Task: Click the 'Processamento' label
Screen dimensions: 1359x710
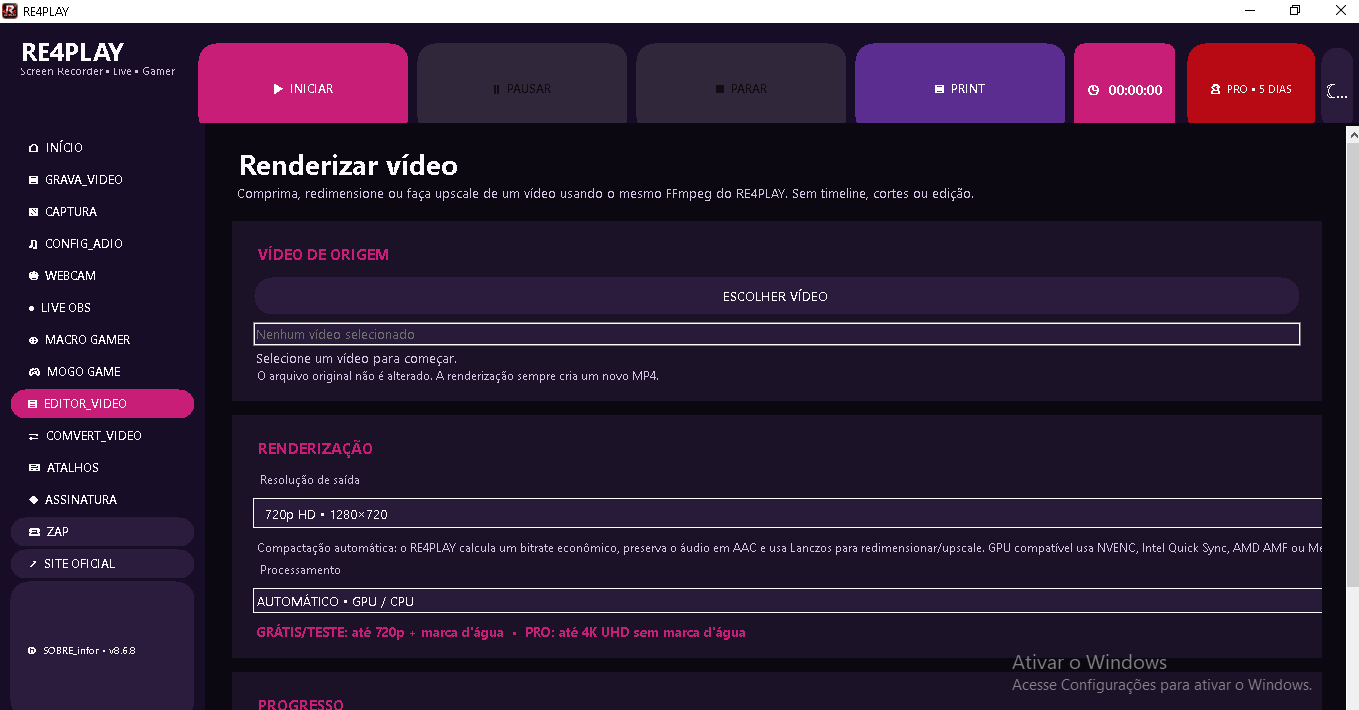Action: coord(300,570)
